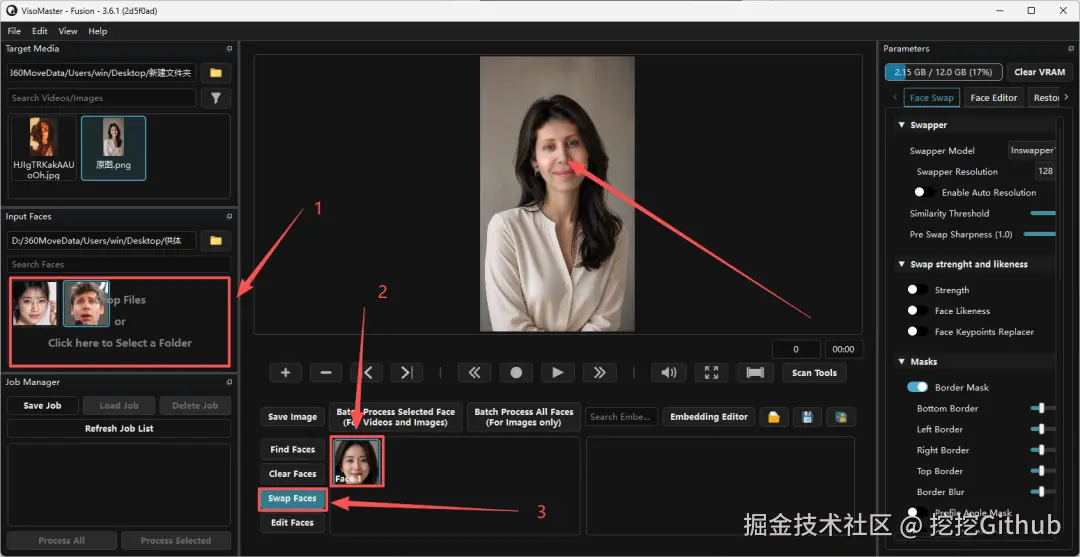The height and width of the screenshot is (557, 1080).
Task: Fast forward with double right arrows
Action: [599, 372]
